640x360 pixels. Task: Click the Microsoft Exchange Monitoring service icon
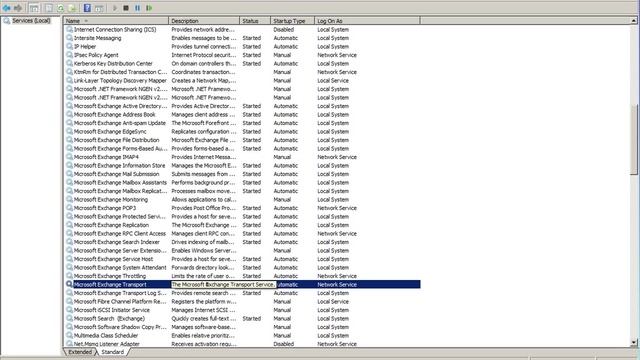point(69,199)
